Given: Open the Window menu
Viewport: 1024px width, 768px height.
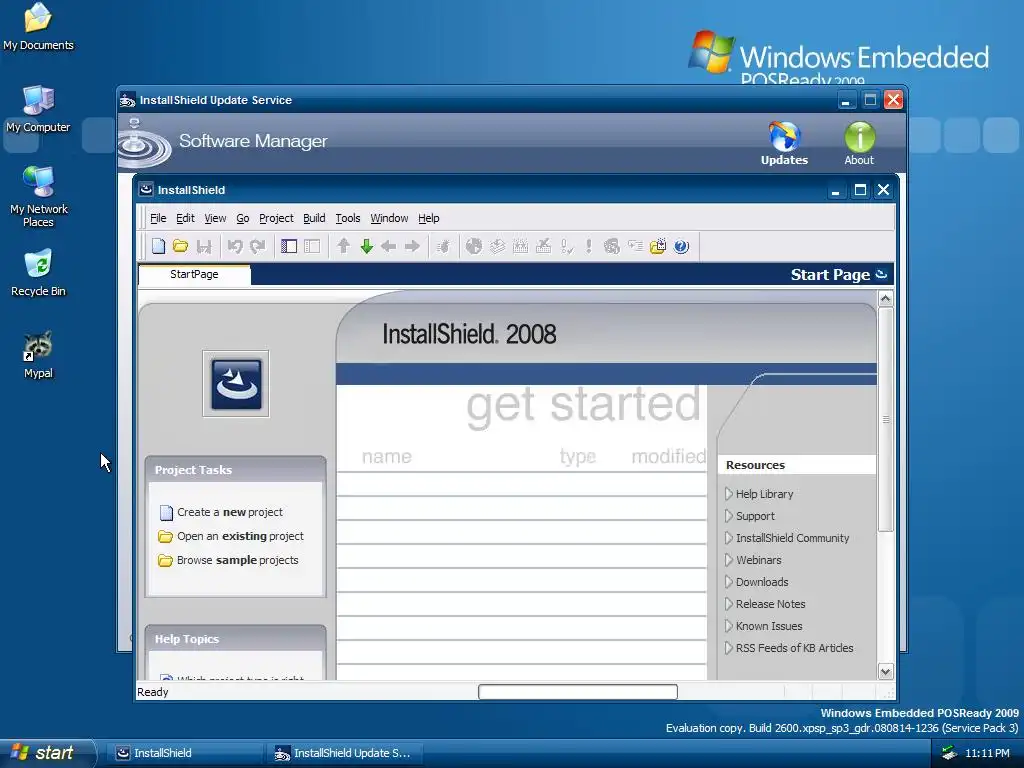Looking at the screenshot, I should coord(389,218).
